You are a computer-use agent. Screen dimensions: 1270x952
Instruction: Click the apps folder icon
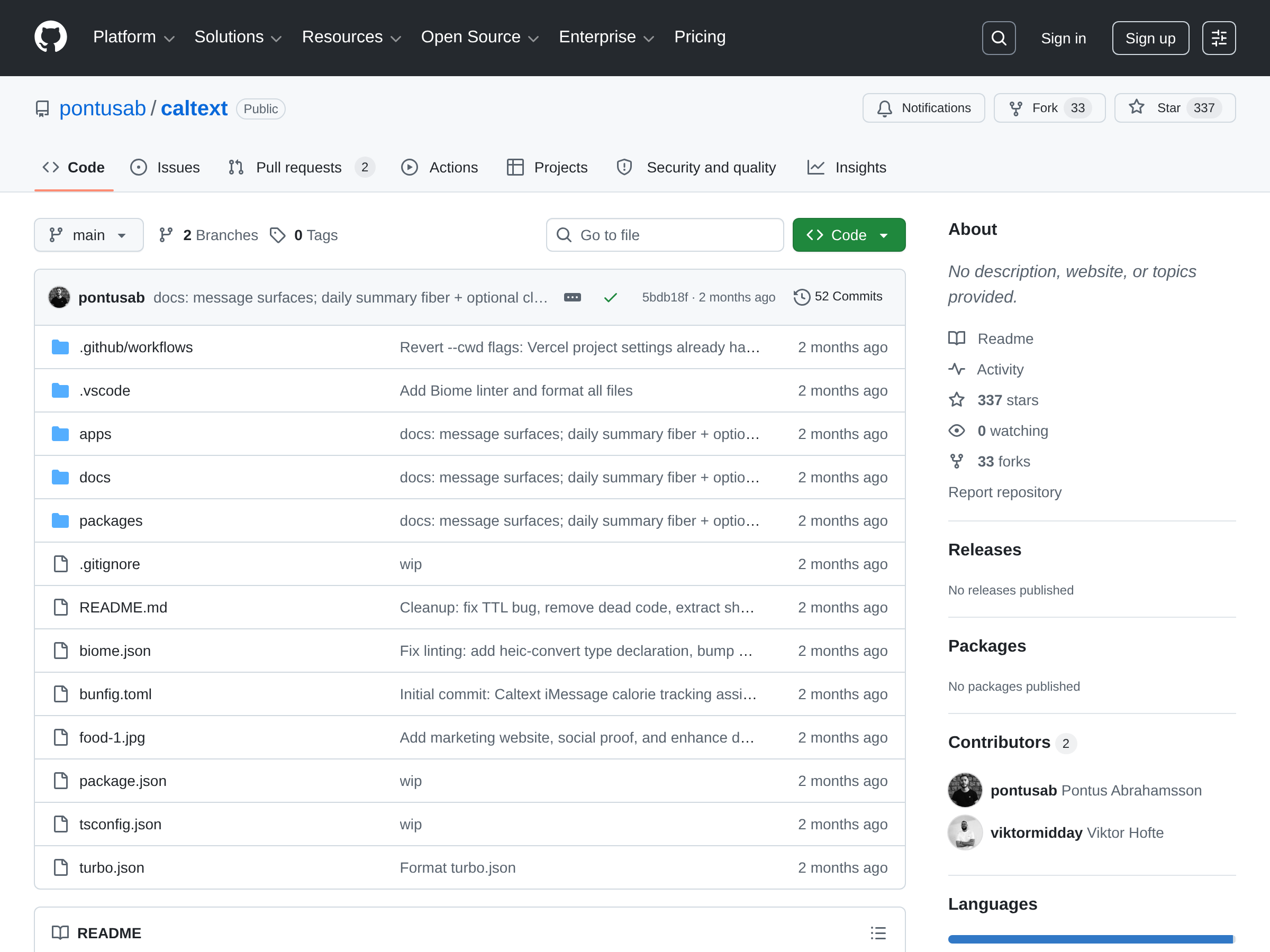60,434
